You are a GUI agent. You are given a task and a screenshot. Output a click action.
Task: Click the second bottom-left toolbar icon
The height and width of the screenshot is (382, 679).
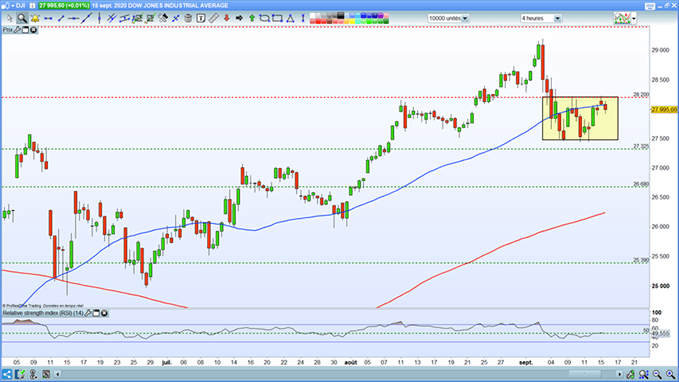coord(20,374)
